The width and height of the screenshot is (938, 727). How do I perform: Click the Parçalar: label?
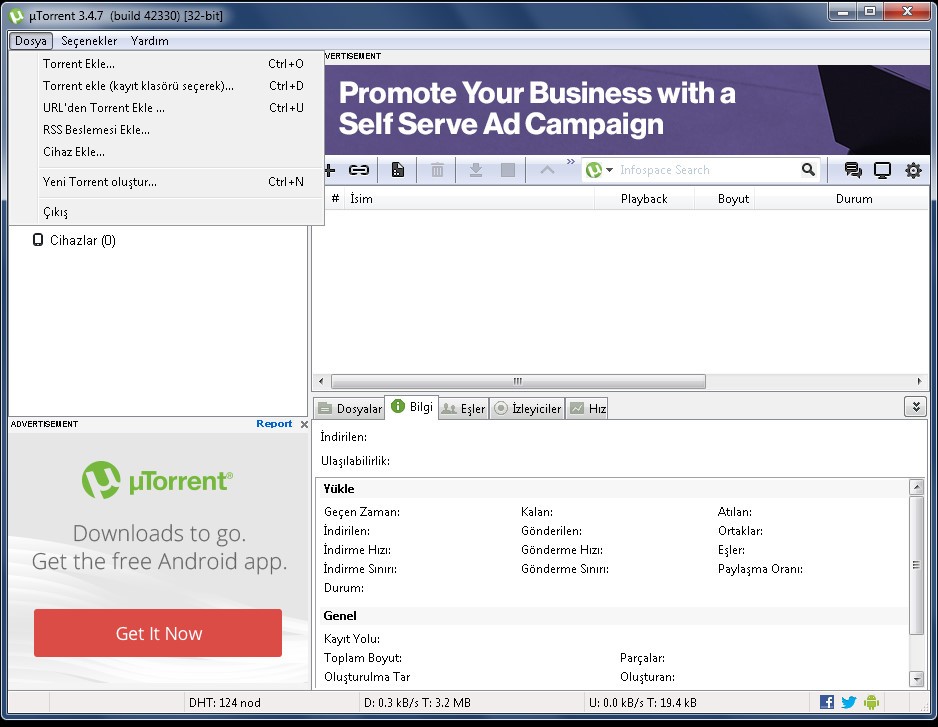pos(642,658)
